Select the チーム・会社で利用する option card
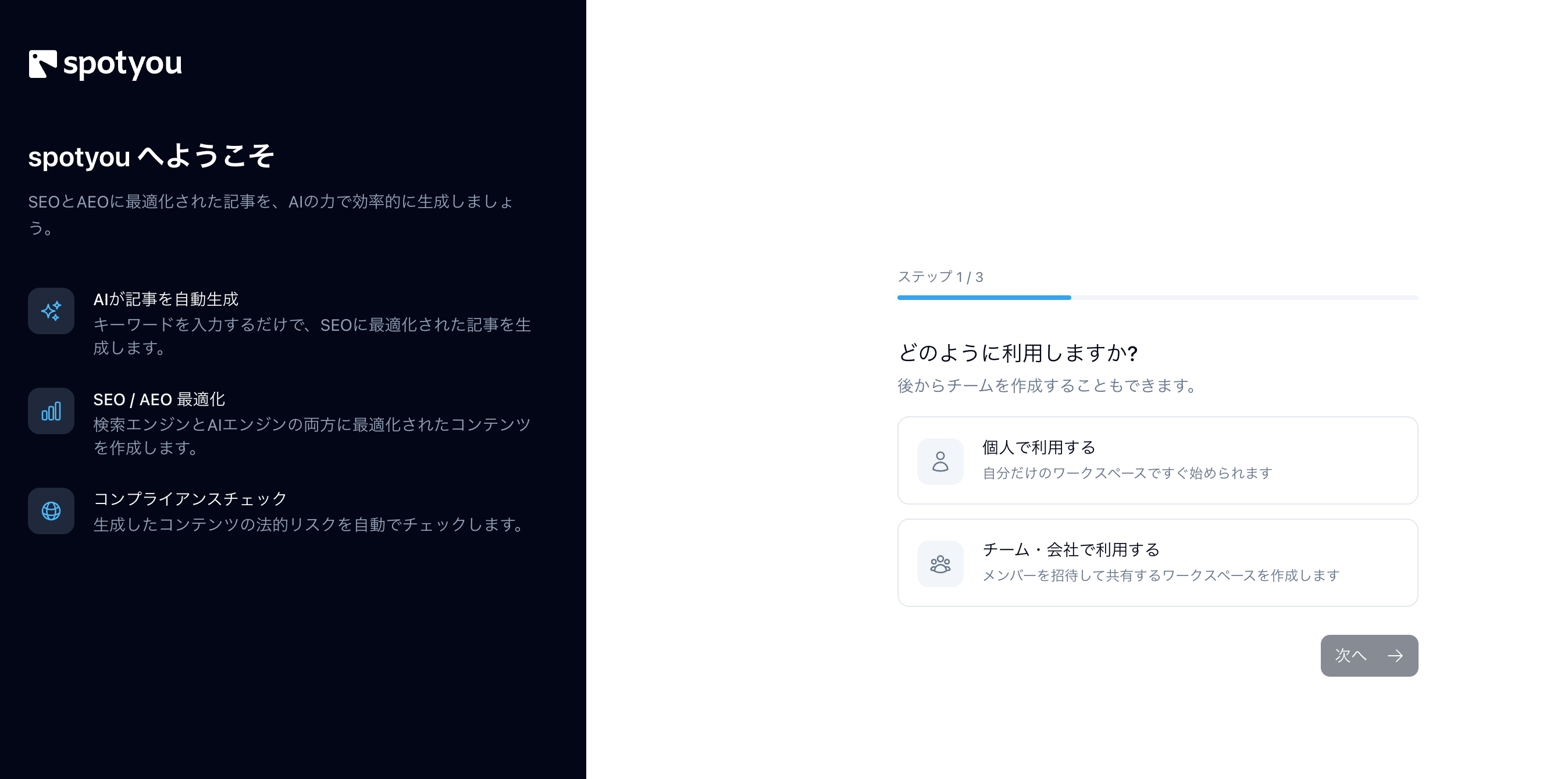 click(x=1158, y=563)
